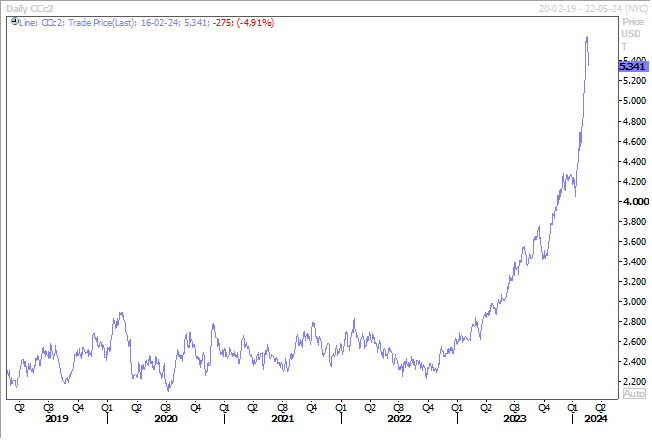
Task: Click the 3.600 price axis label
Action: tap(634, 242)
